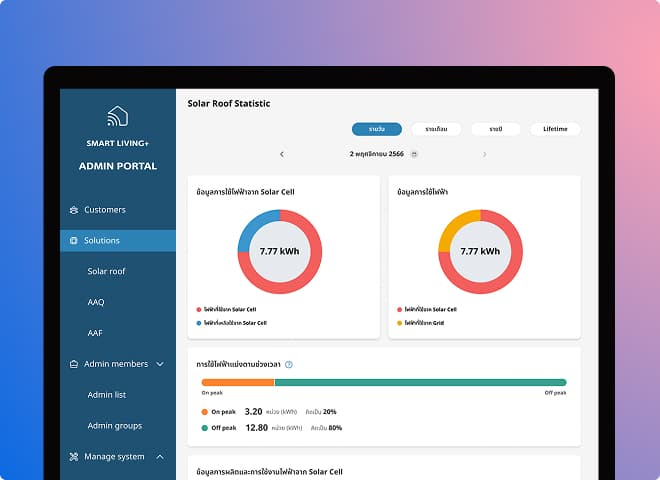Click the ADMIN PORTAL title

(118, 166)
